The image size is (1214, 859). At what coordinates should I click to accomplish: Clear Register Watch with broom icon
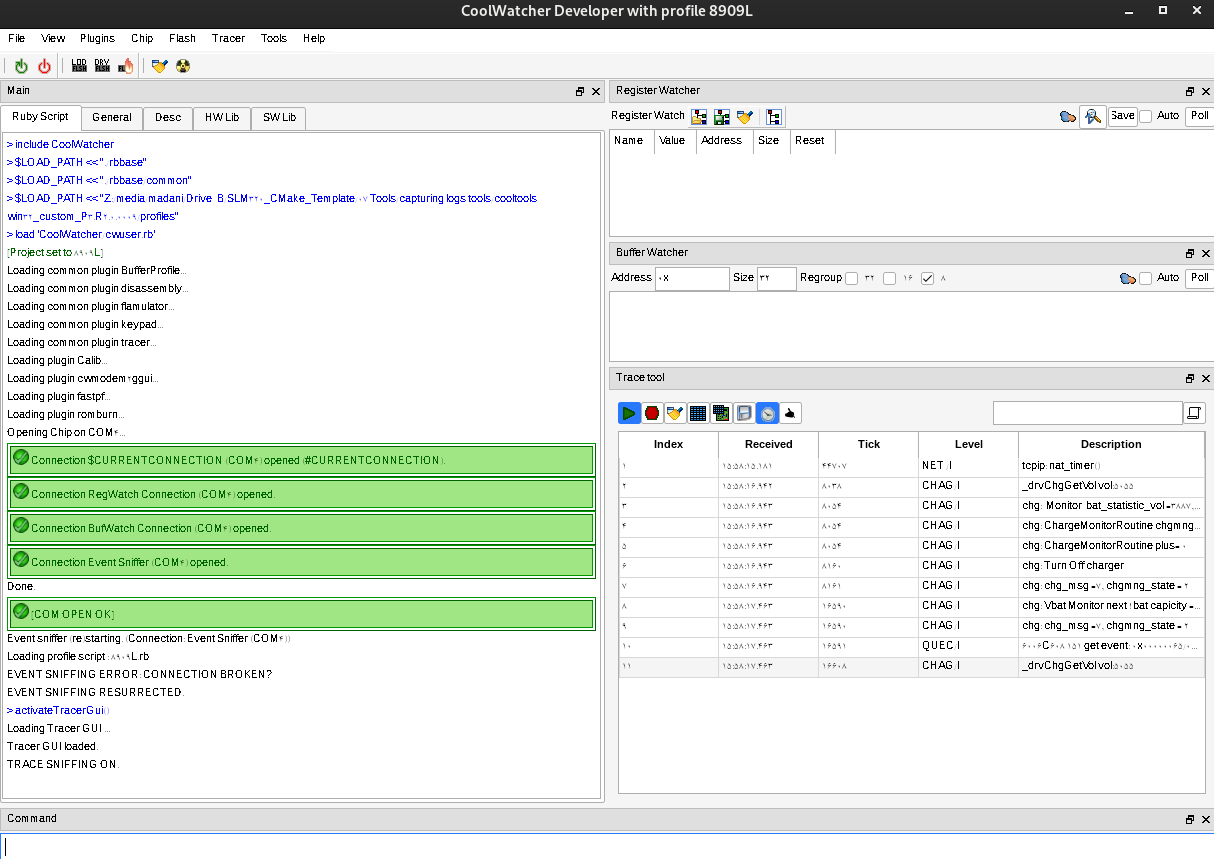[x=744, y=116]
